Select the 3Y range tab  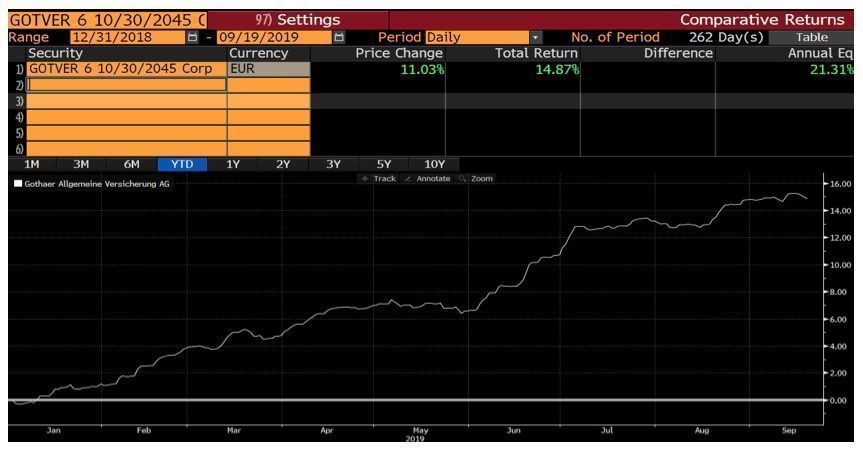[x=334, y=164]
